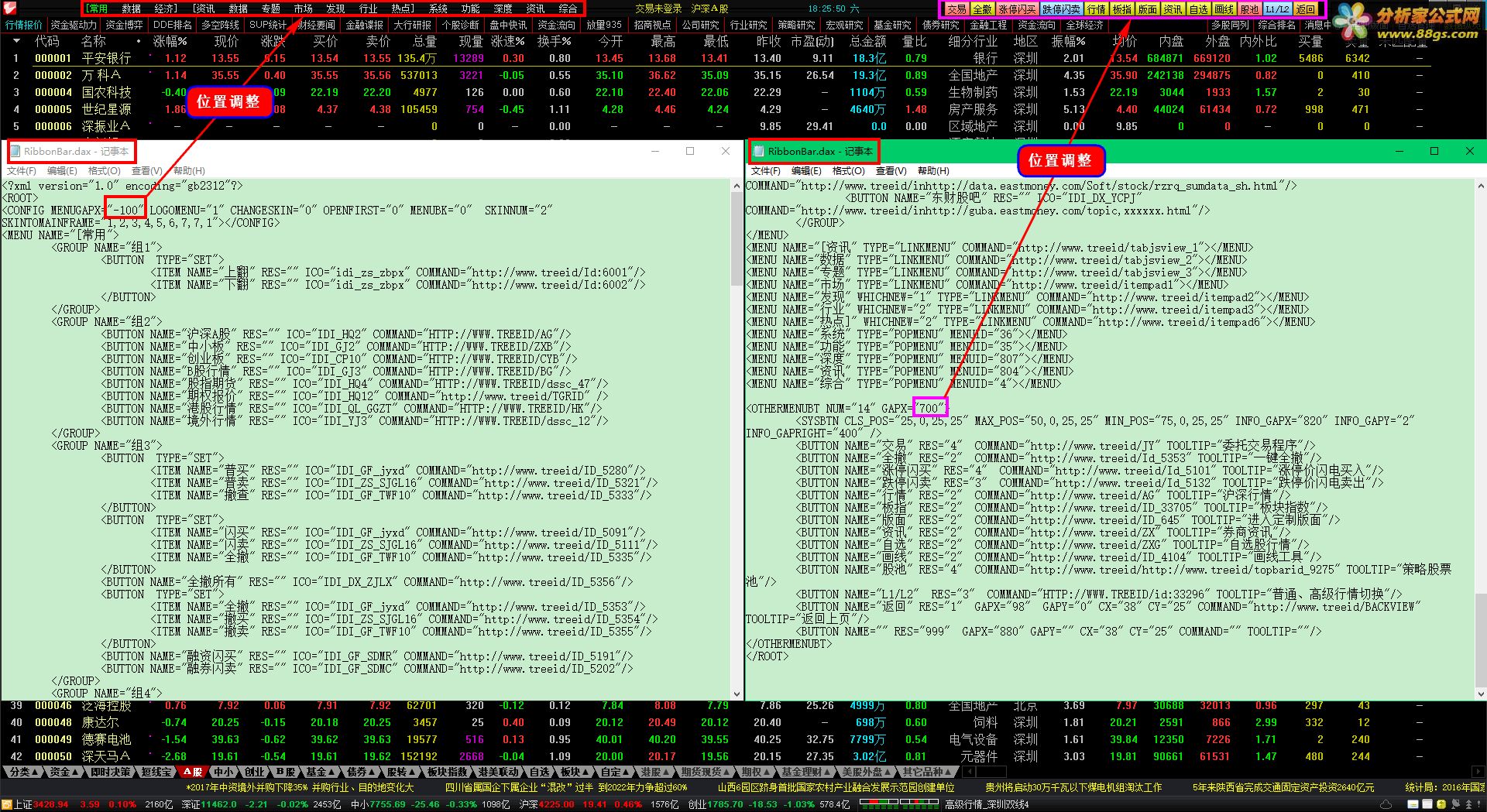Image resolution: width=1487 pixels, height=812 pixels.
Task: Open the 市场 top menu
Action: point(303,9)
